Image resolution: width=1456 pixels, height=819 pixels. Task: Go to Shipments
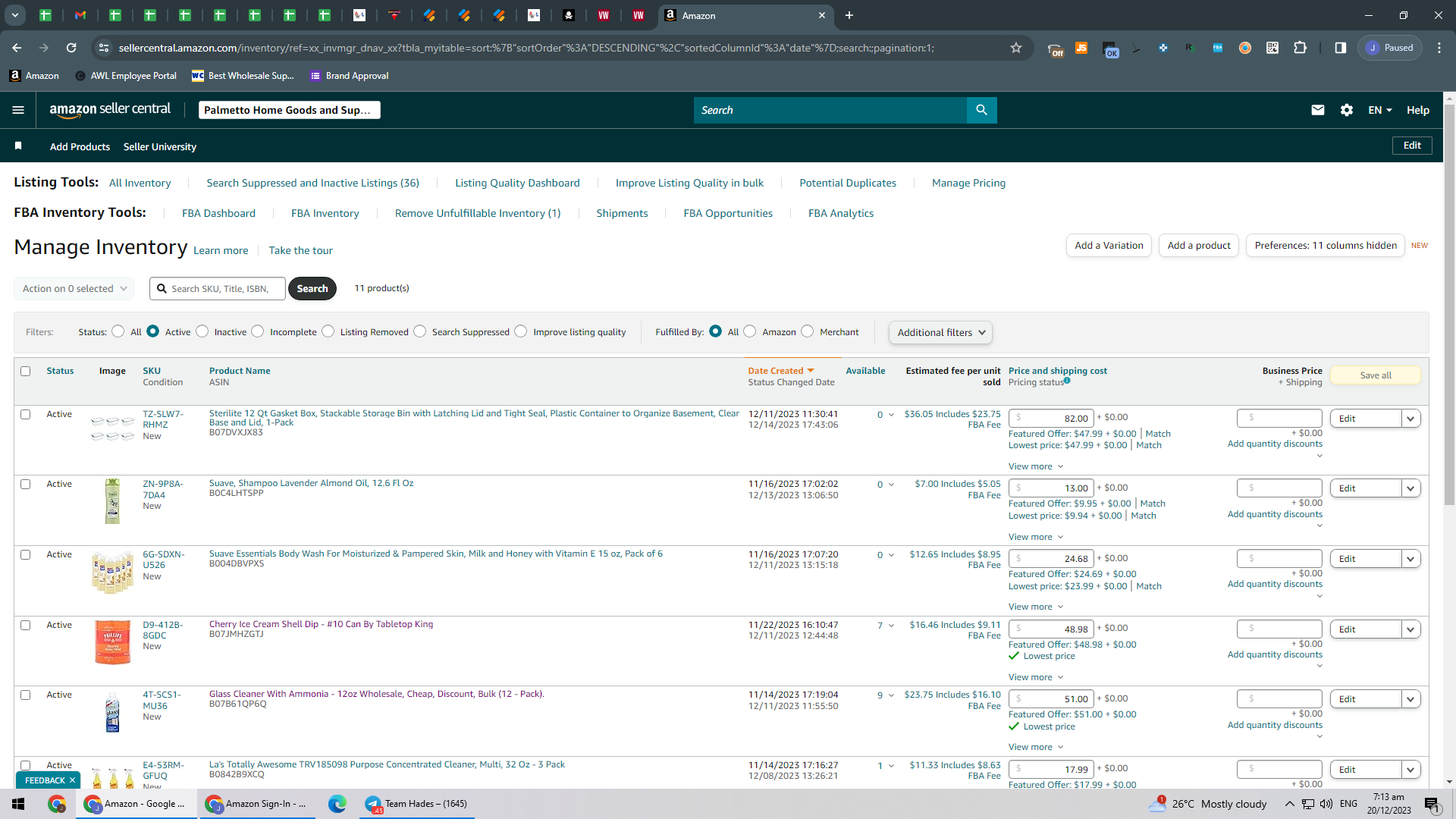click(x=622, y=214)
